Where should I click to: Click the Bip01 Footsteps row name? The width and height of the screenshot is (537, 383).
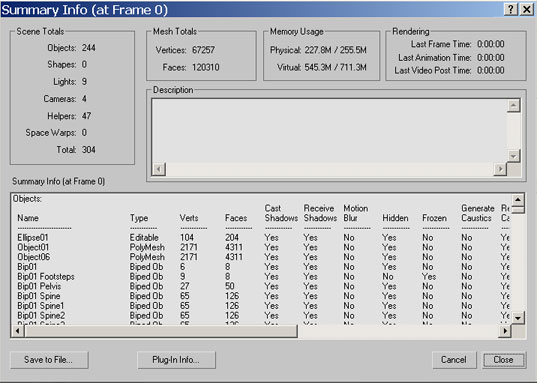(46, 276)
